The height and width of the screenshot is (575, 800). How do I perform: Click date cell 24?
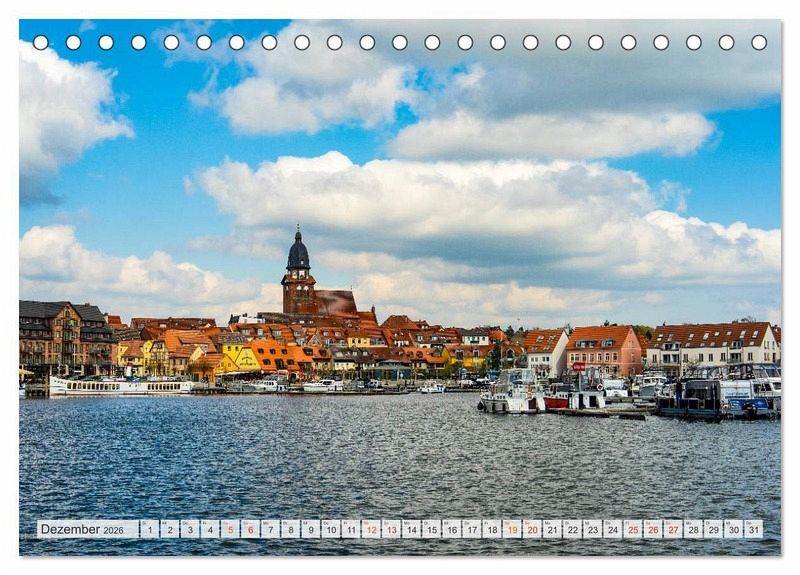click(613, 529)
